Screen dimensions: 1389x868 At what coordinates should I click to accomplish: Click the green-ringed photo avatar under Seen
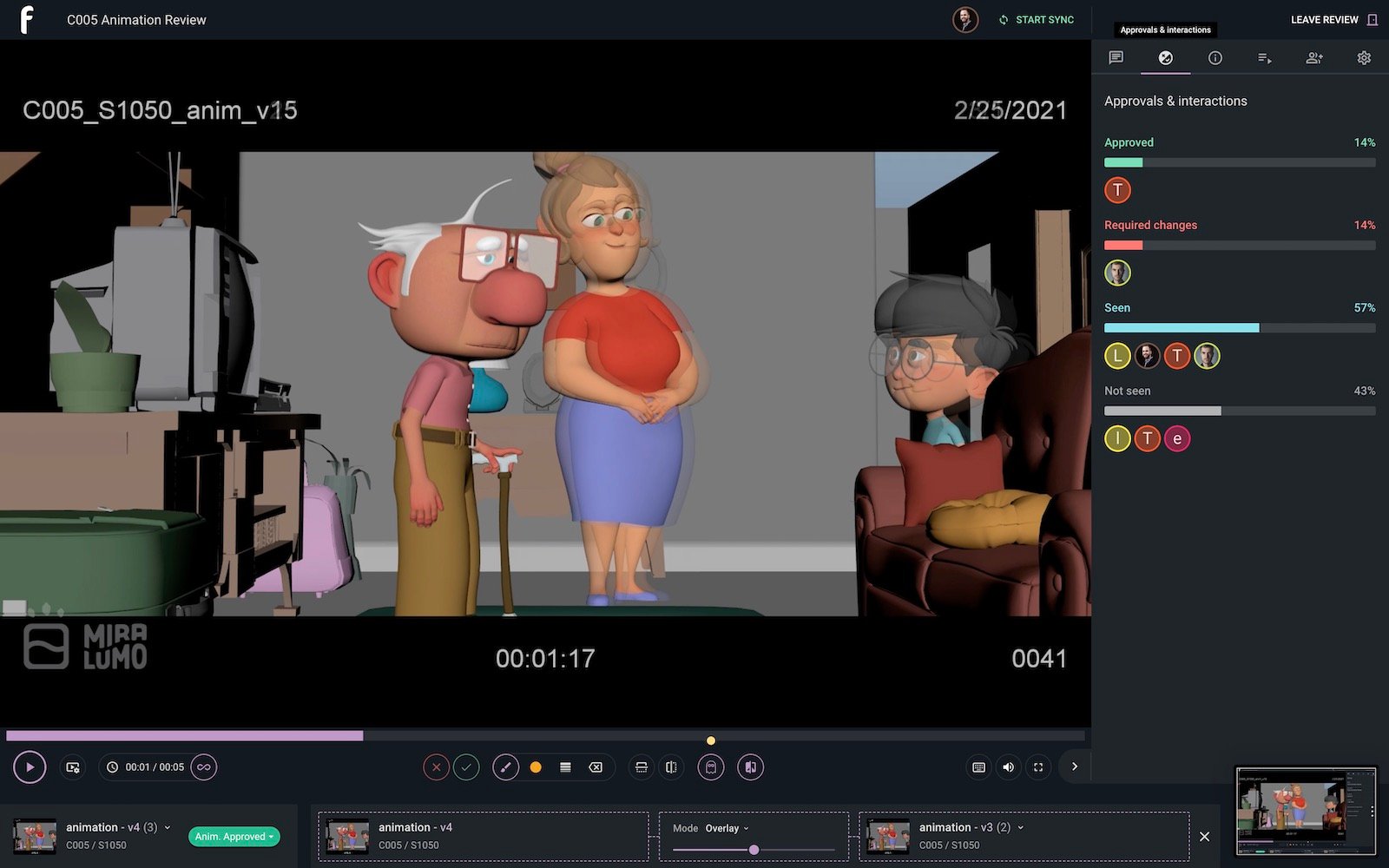[1207, 356]
